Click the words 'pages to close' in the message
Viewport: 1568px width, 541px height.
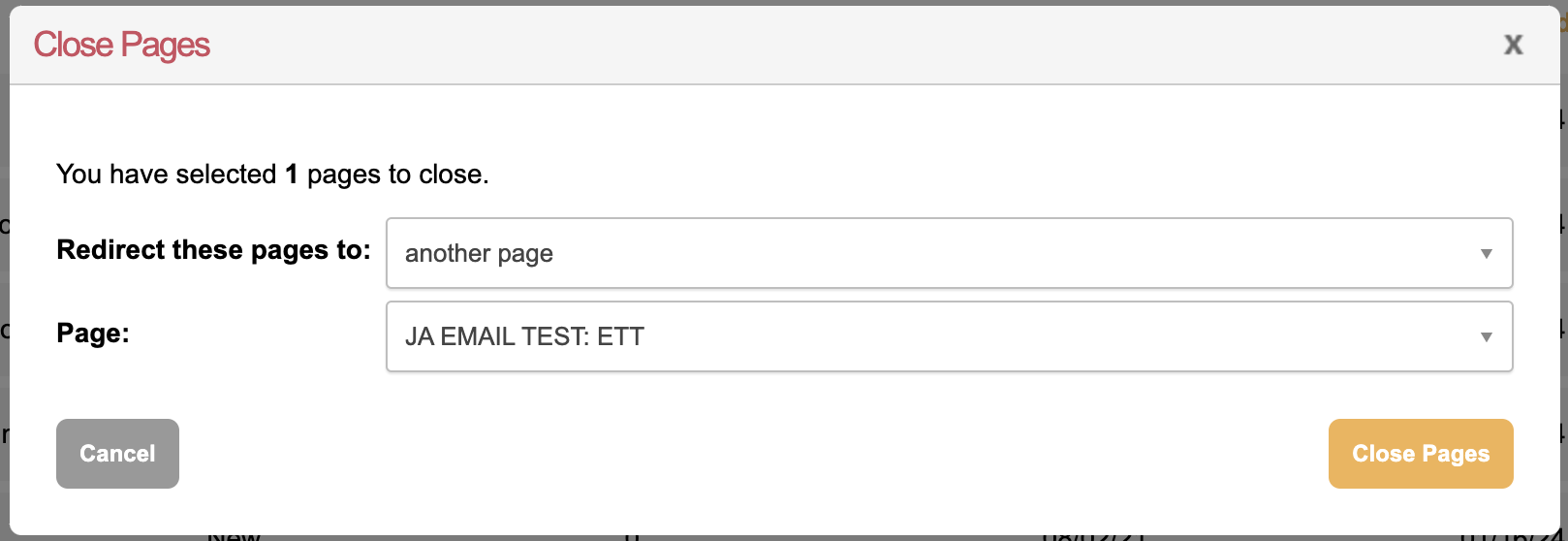point(397,175)
